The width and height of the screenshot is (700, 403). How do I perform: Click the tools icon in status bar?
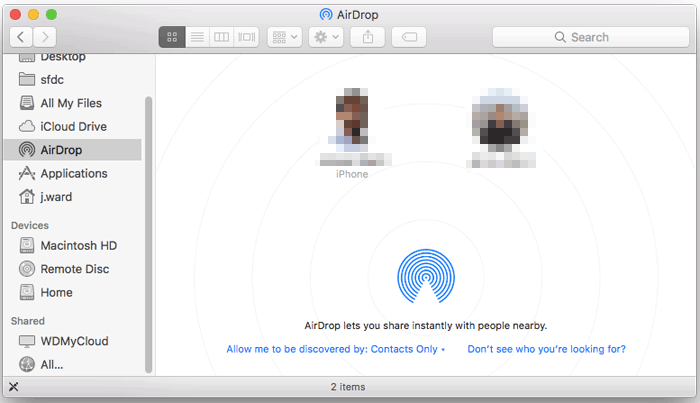14,387
